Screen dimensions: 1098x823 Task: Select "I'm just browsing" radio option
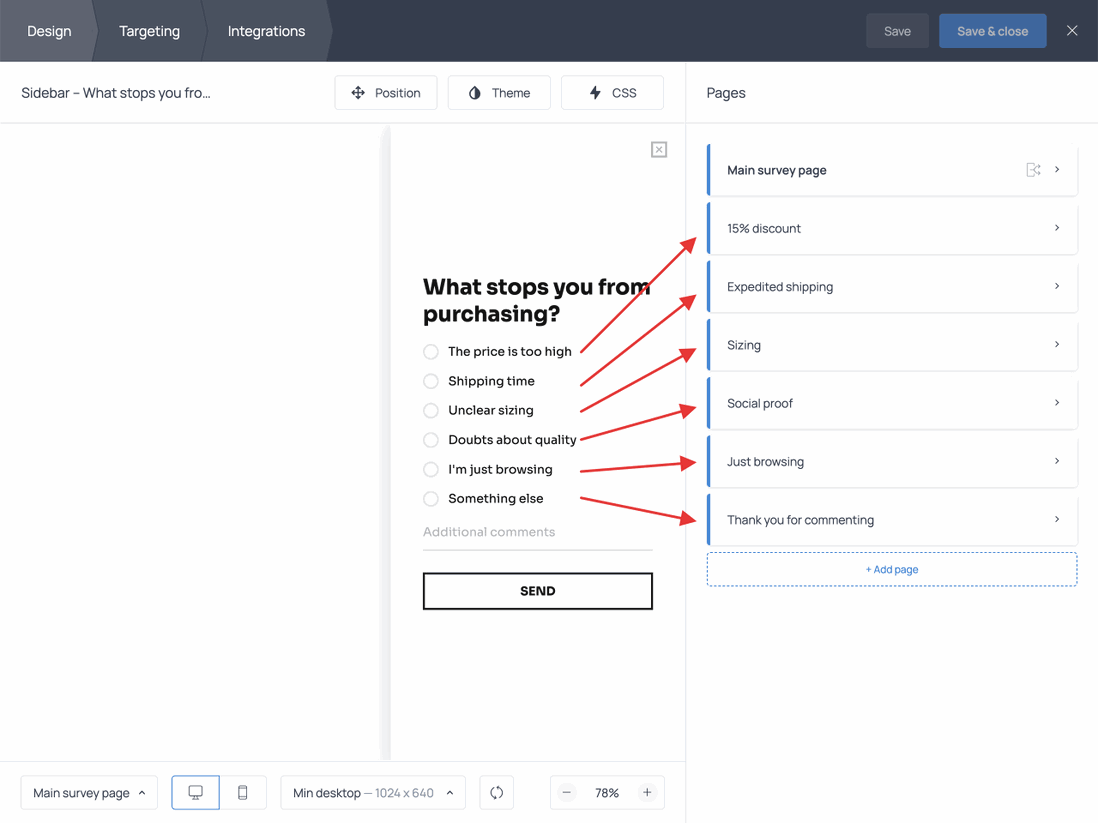click(x=431, y=469)
